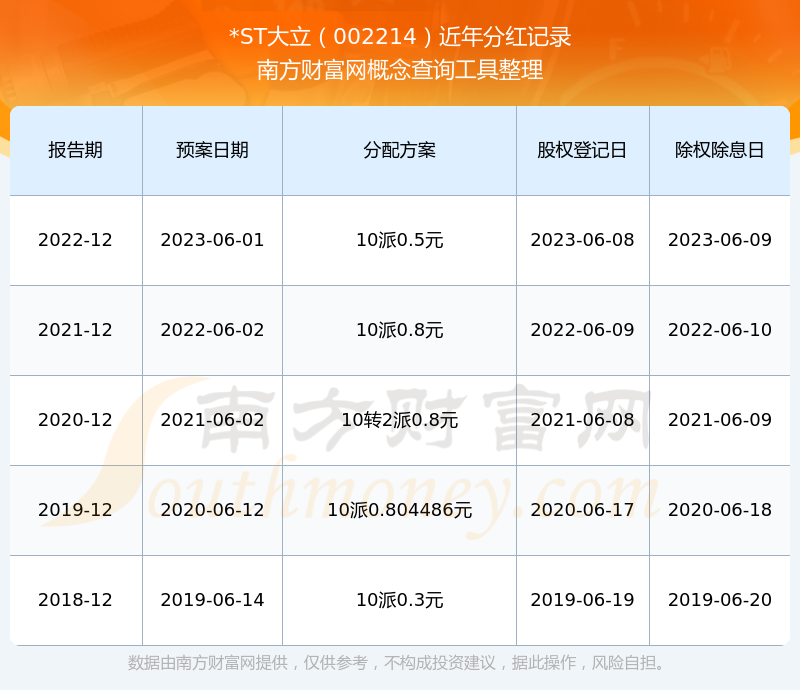Click the title '*ST大立（002214）近年分红记录'
The image size is (800, 690).
pos(400,37)
